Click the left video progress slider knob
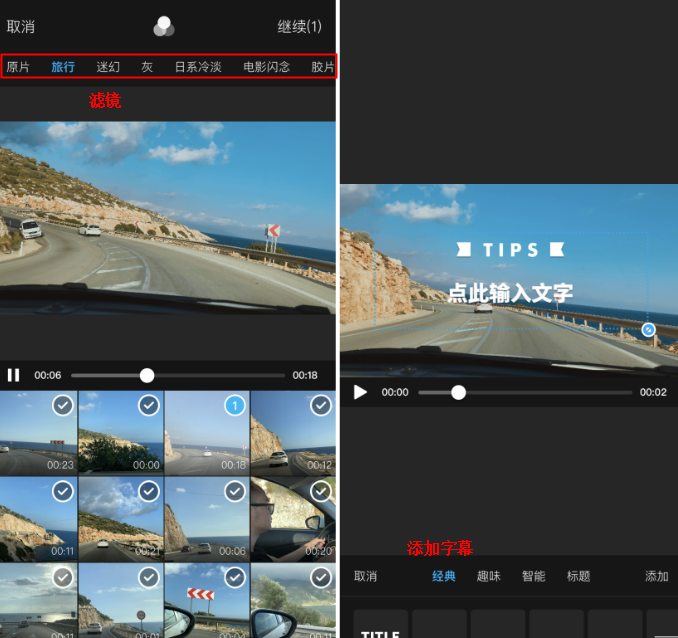This screenshot has width=678, height=638. 147,375
